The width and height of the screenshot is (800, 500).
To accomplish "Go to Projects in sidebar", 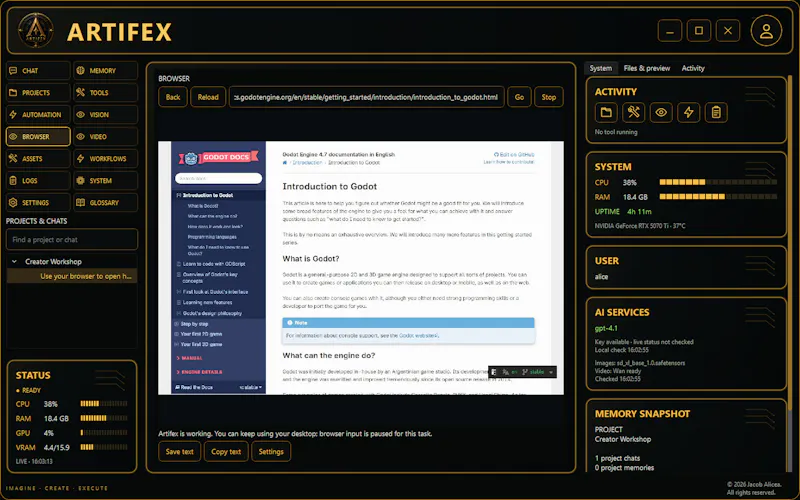I will (x=38, y=93).
